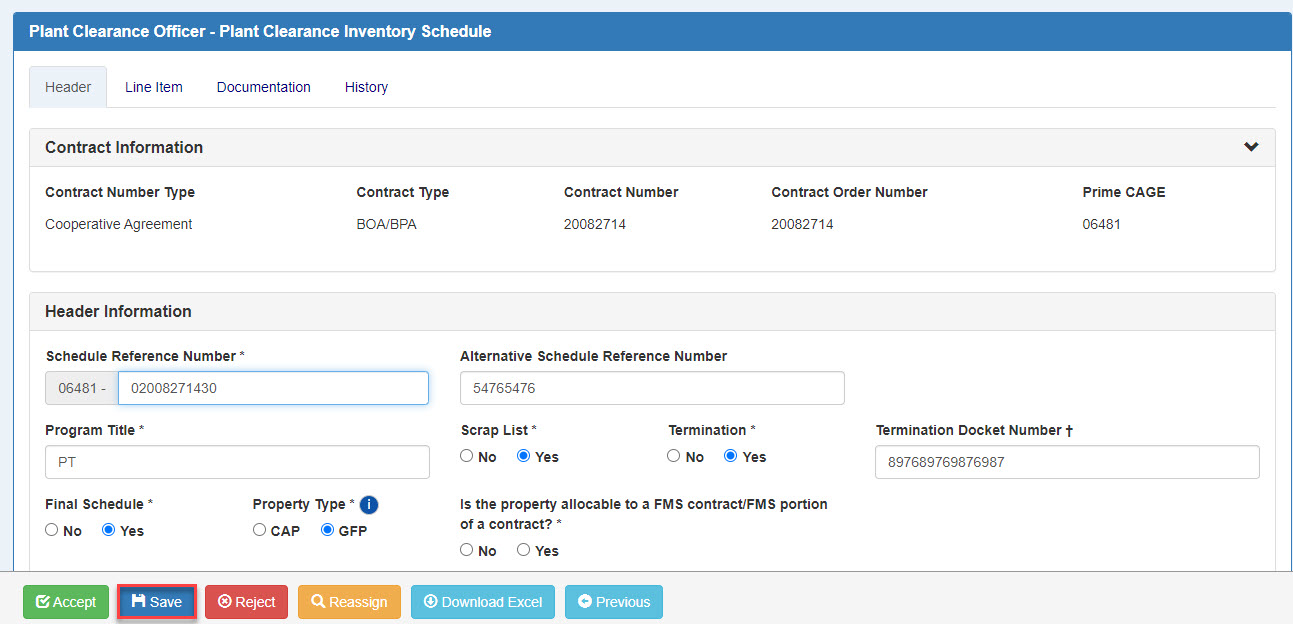This screenshot has height=624, width=1293.
Task: Choose No for Termination
Action: [674, 457]
